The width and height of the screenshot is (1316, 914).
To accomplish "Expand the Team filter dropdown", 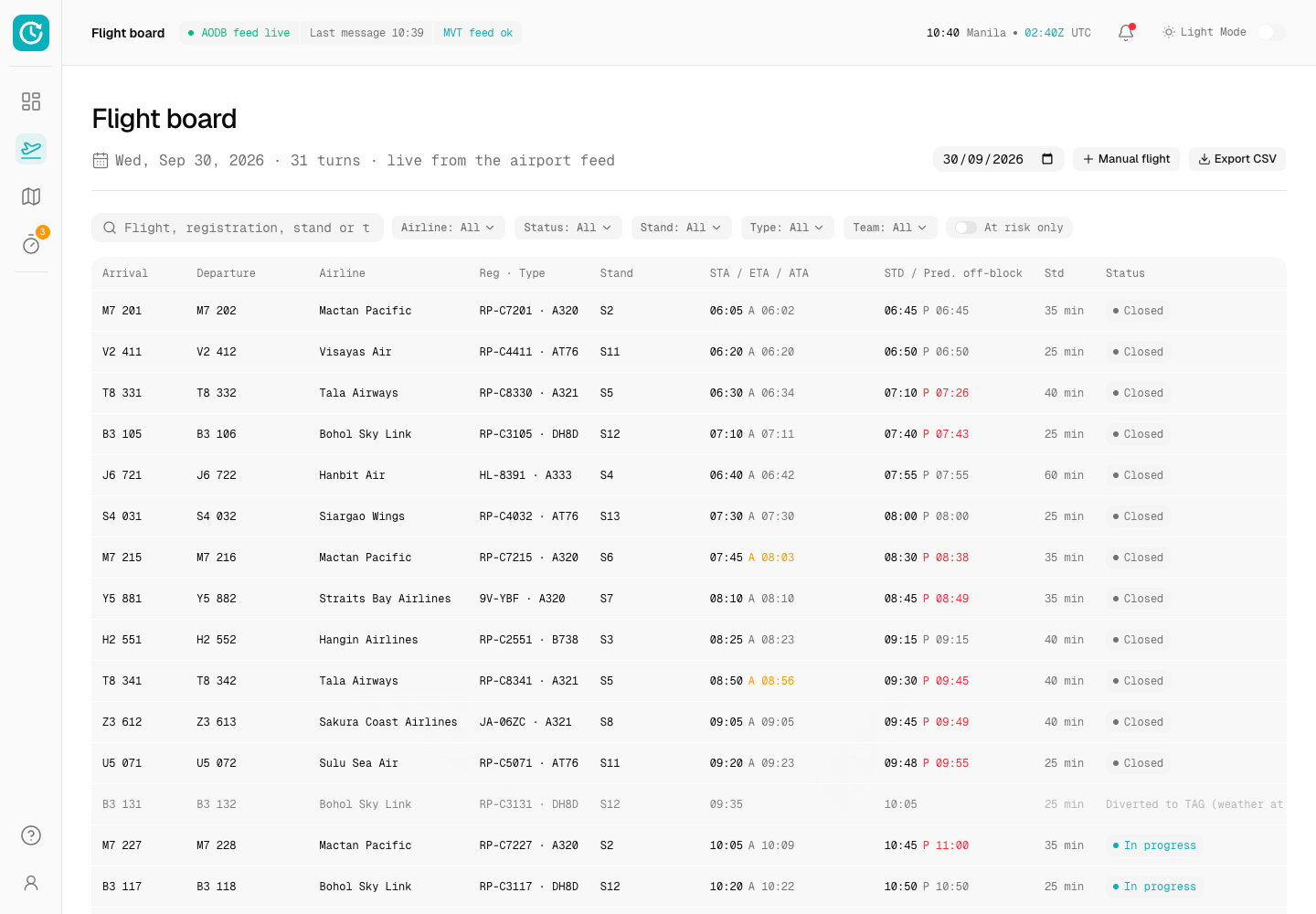I will [x=890, y=228].
